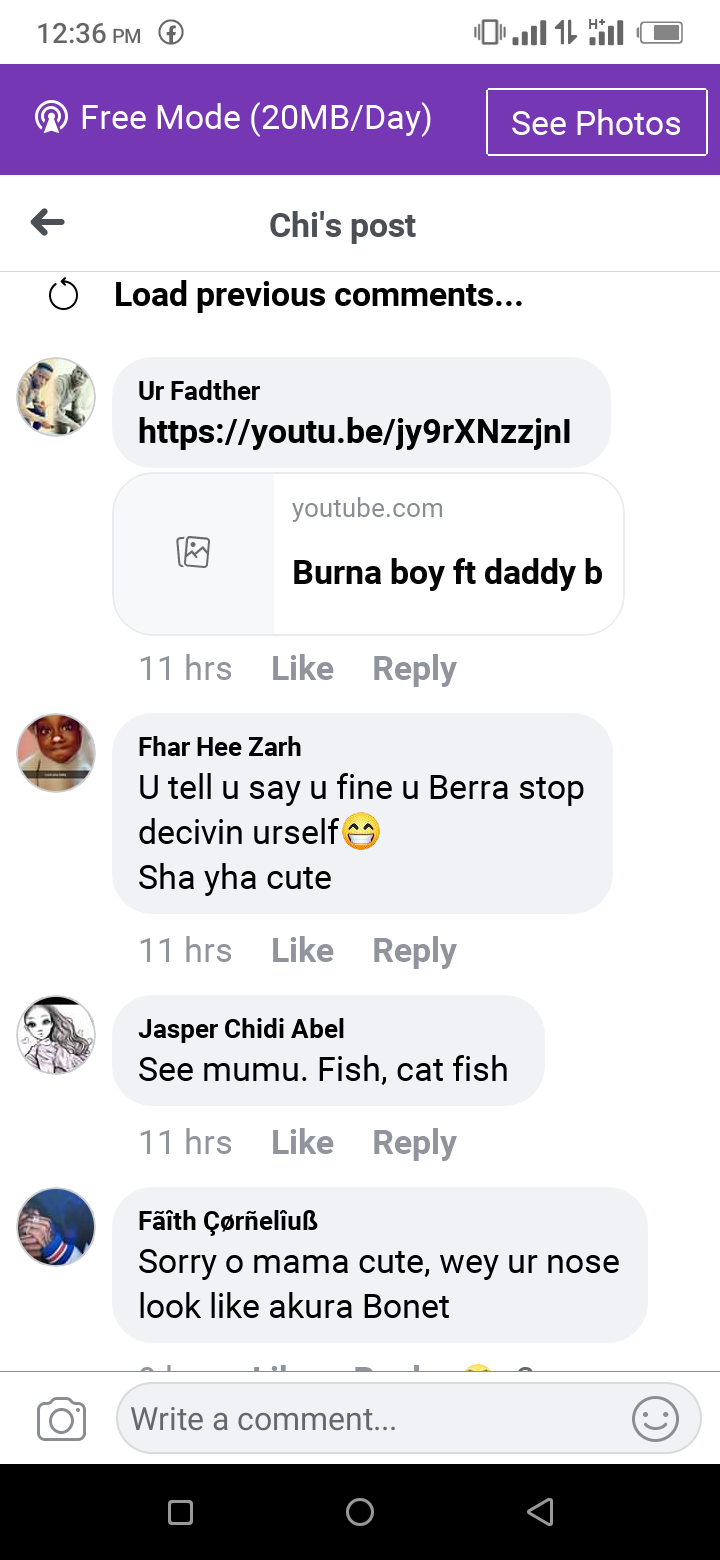Open Fhar Hee Zarh's profile picture
The image size is (720, 1560).
(56, 752)
